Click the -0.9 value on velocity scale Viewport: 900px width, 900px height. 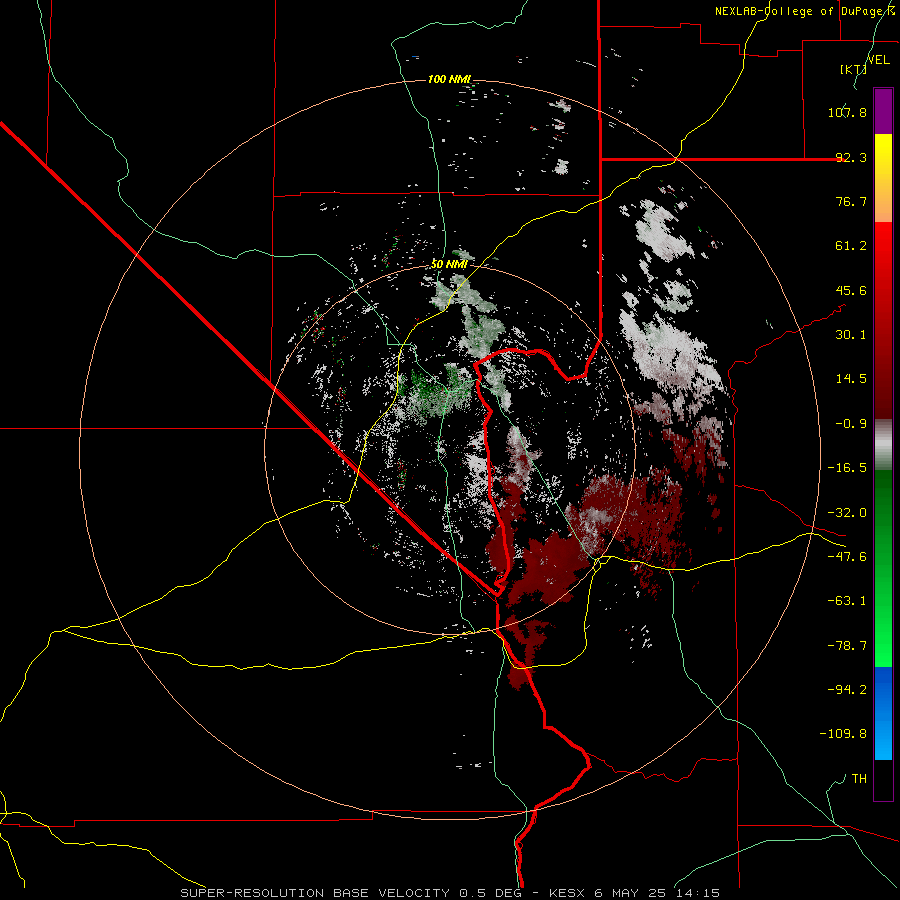pyautogui.click(x=851, y=424)
